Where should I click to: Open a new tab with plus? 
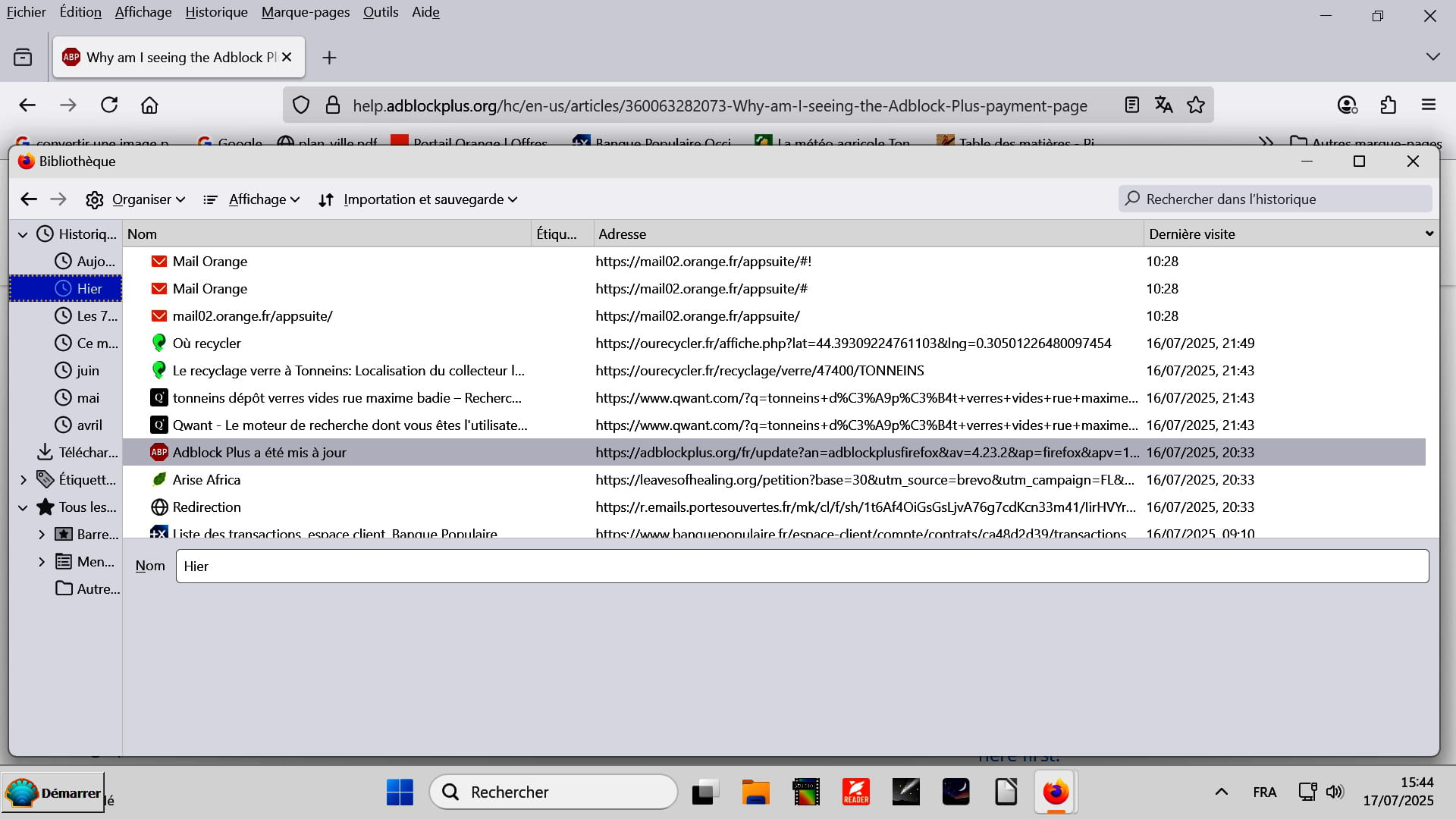click(329, 58)
